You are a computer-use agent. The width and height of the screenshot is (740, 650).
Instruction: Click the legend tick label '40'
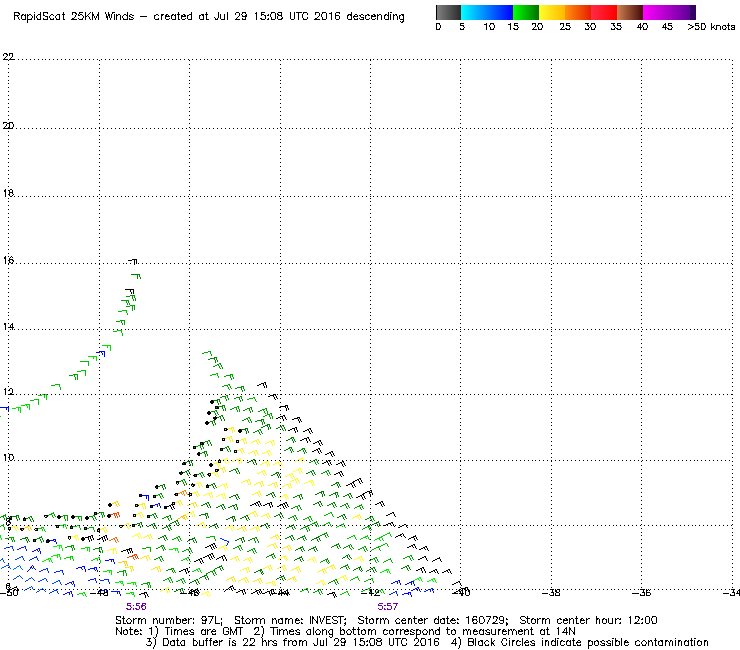pos(642,27)
